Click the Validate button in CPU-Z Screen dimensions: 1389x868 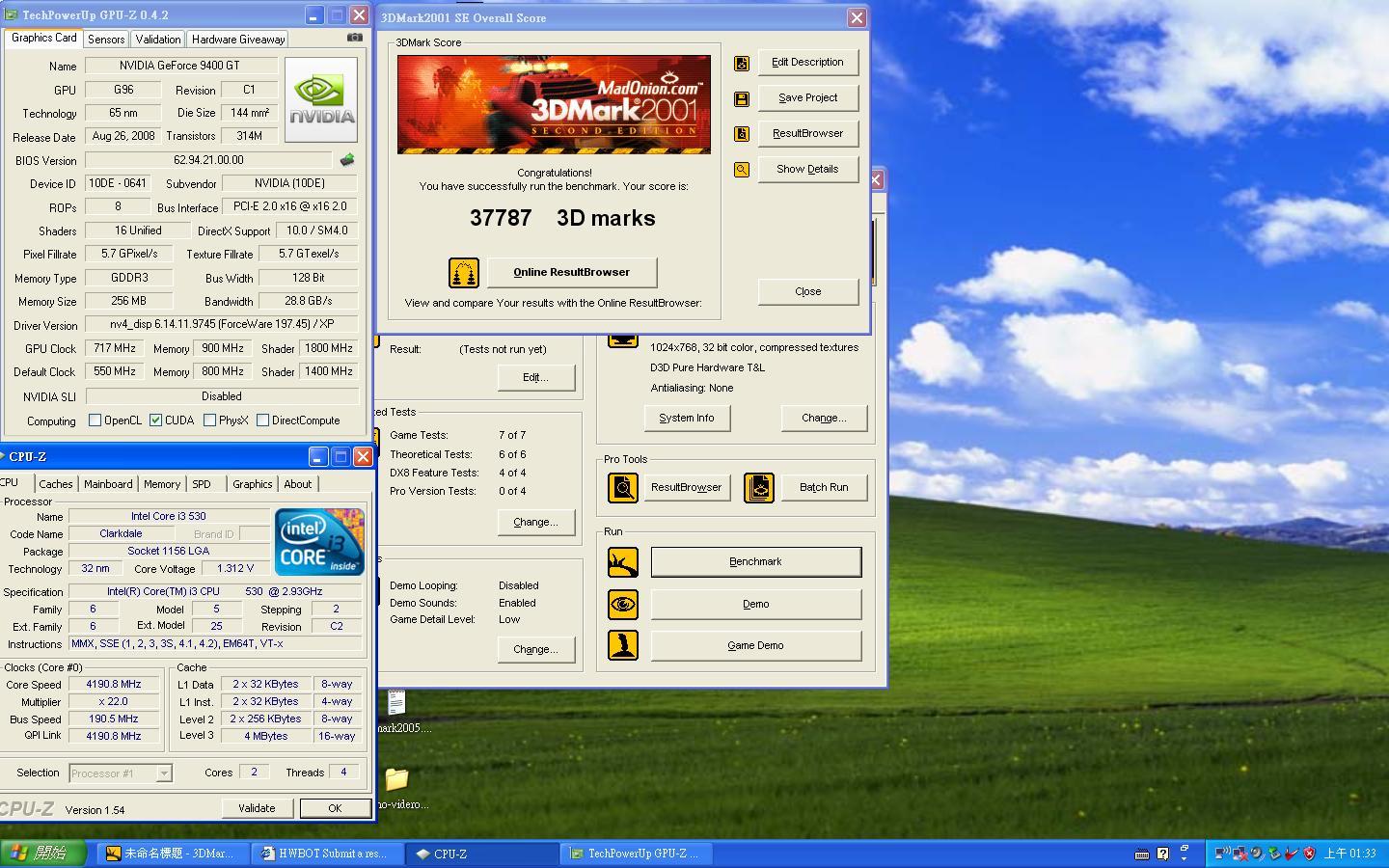[257, 809]
